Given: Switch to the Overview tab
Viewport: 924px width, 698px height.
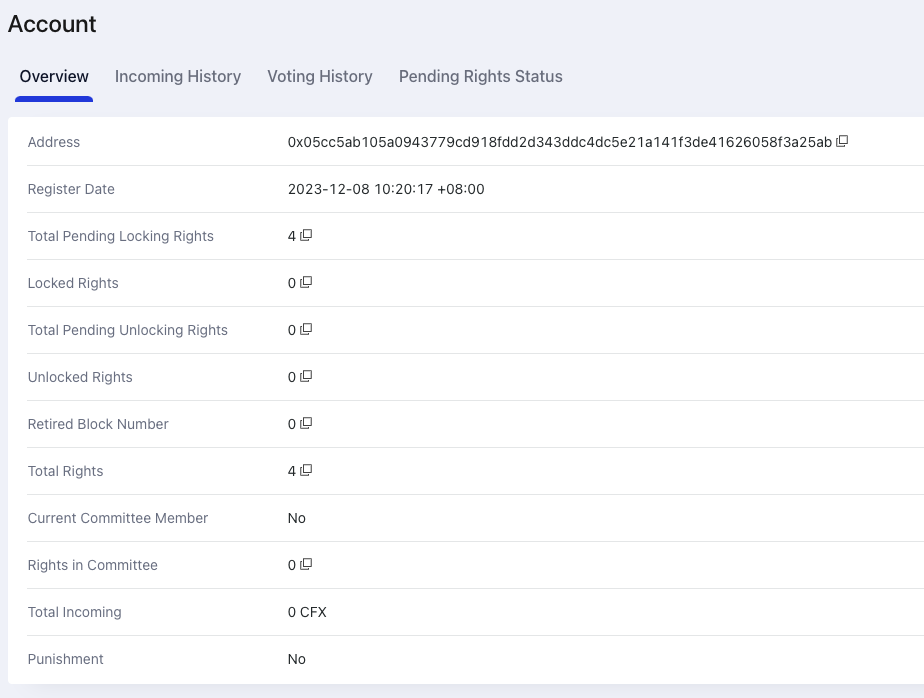Looking at the screenshot, I should pos(54,77).
